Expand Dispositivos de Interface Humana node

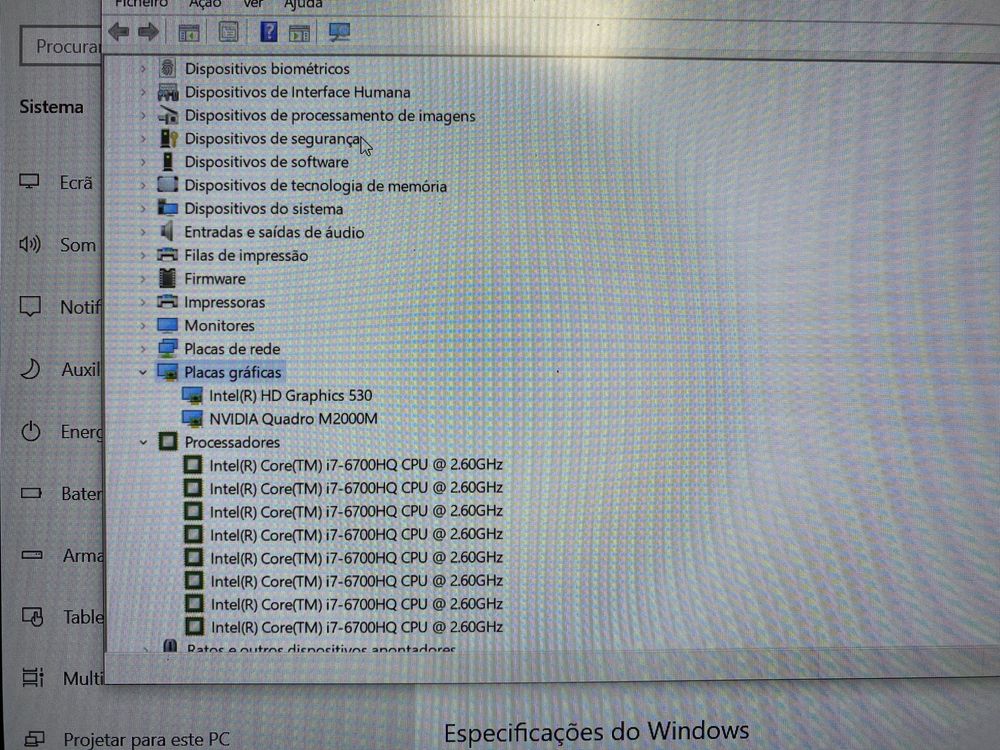point(143,92)
